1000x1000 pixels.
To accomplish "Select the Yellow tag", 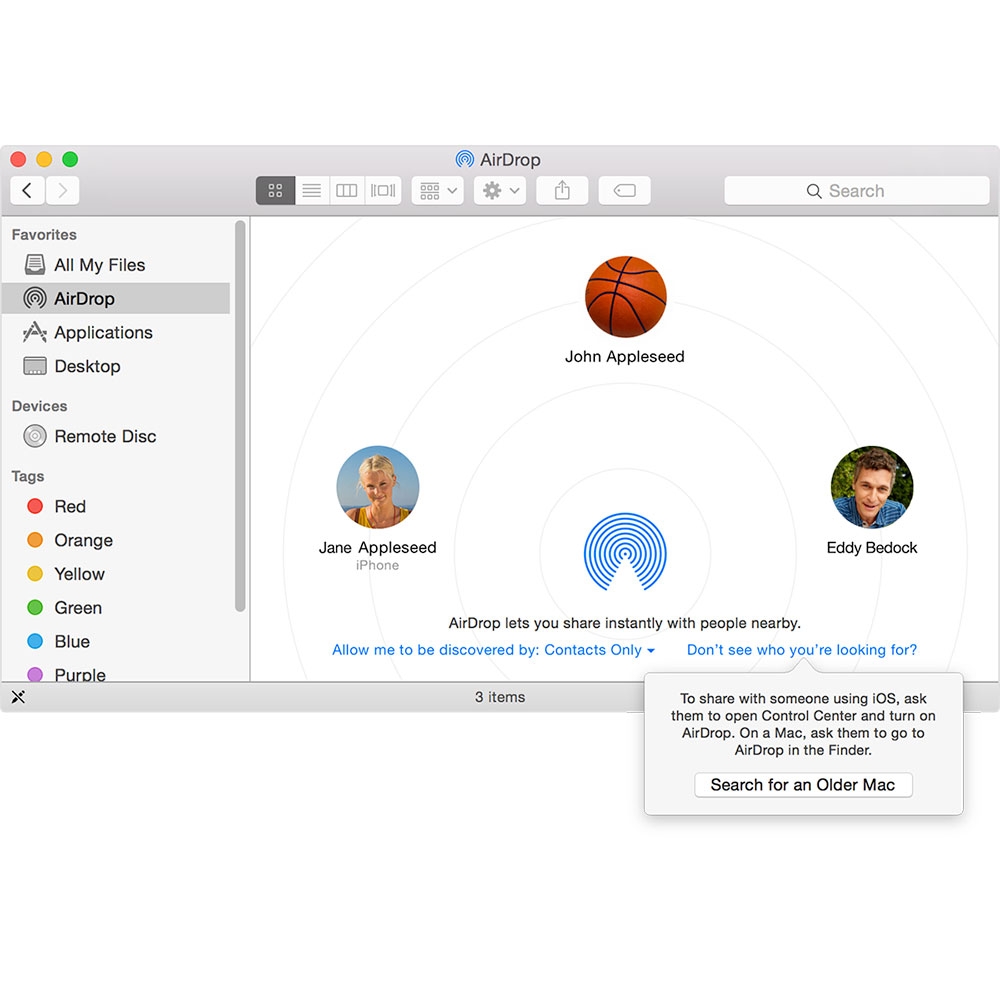I will pyautogui.click(x=116, y=574).
